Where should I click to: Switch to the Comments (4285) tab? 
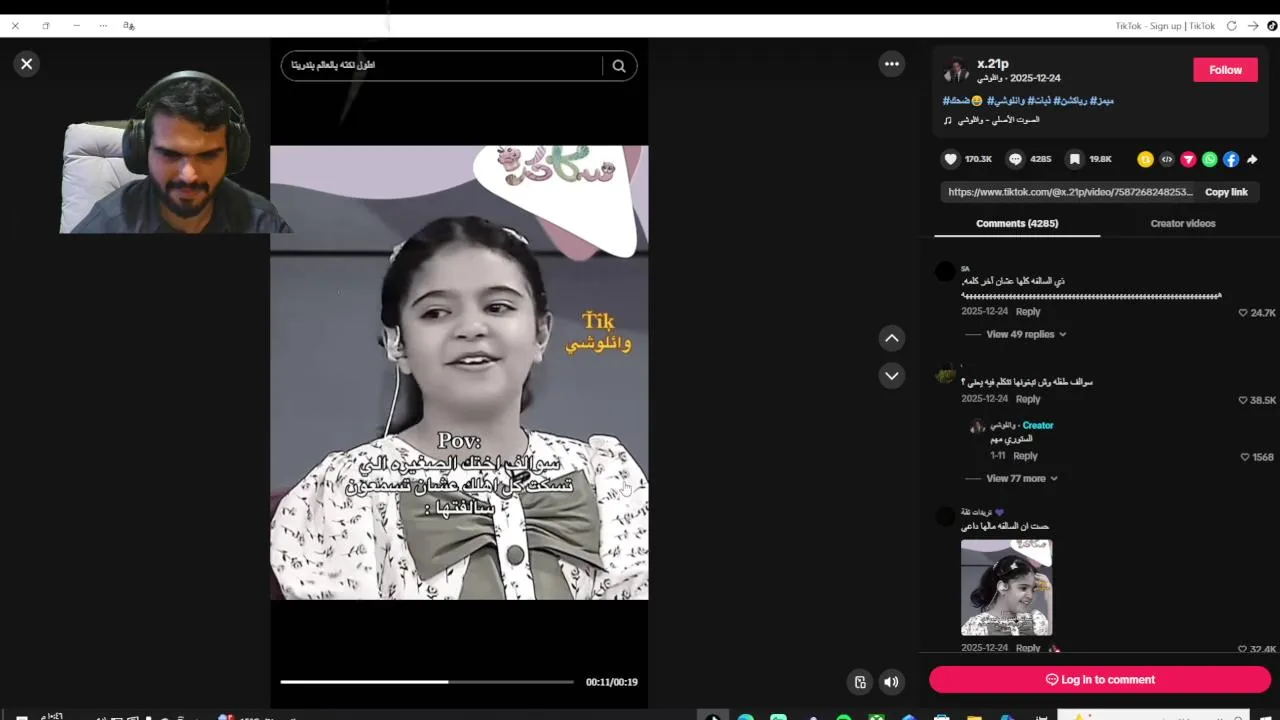[1017, 223]
